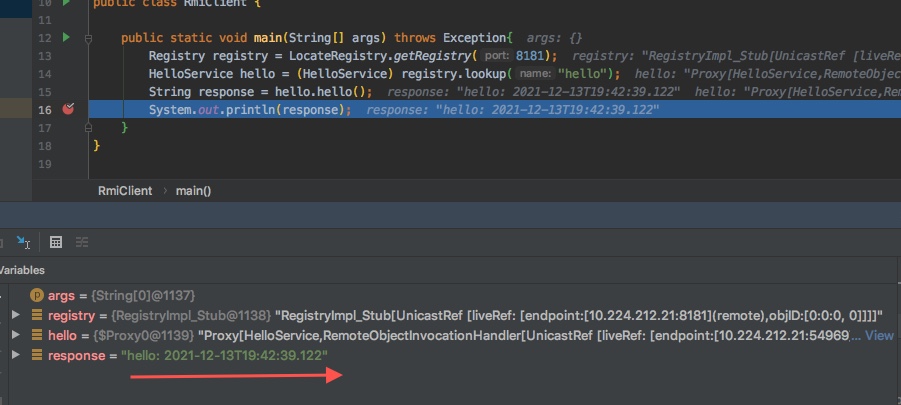901x405 pixels.
Task: Click the Run to Cursor debugger icon
Action: (24, 242)
